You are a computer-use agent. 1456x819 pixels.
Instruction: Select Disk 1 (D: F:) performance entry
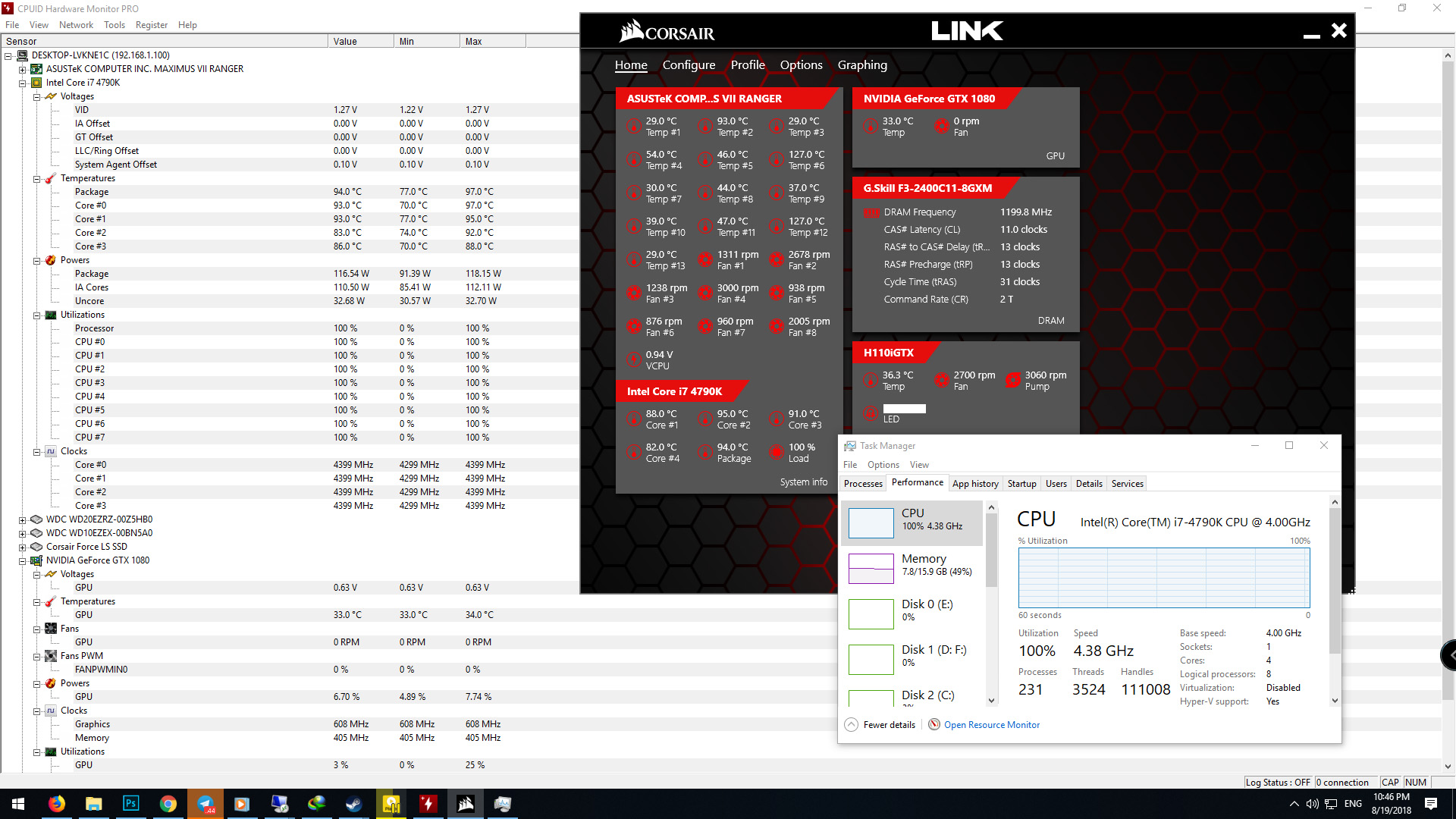pyautogui.click(x=912, y=658)
